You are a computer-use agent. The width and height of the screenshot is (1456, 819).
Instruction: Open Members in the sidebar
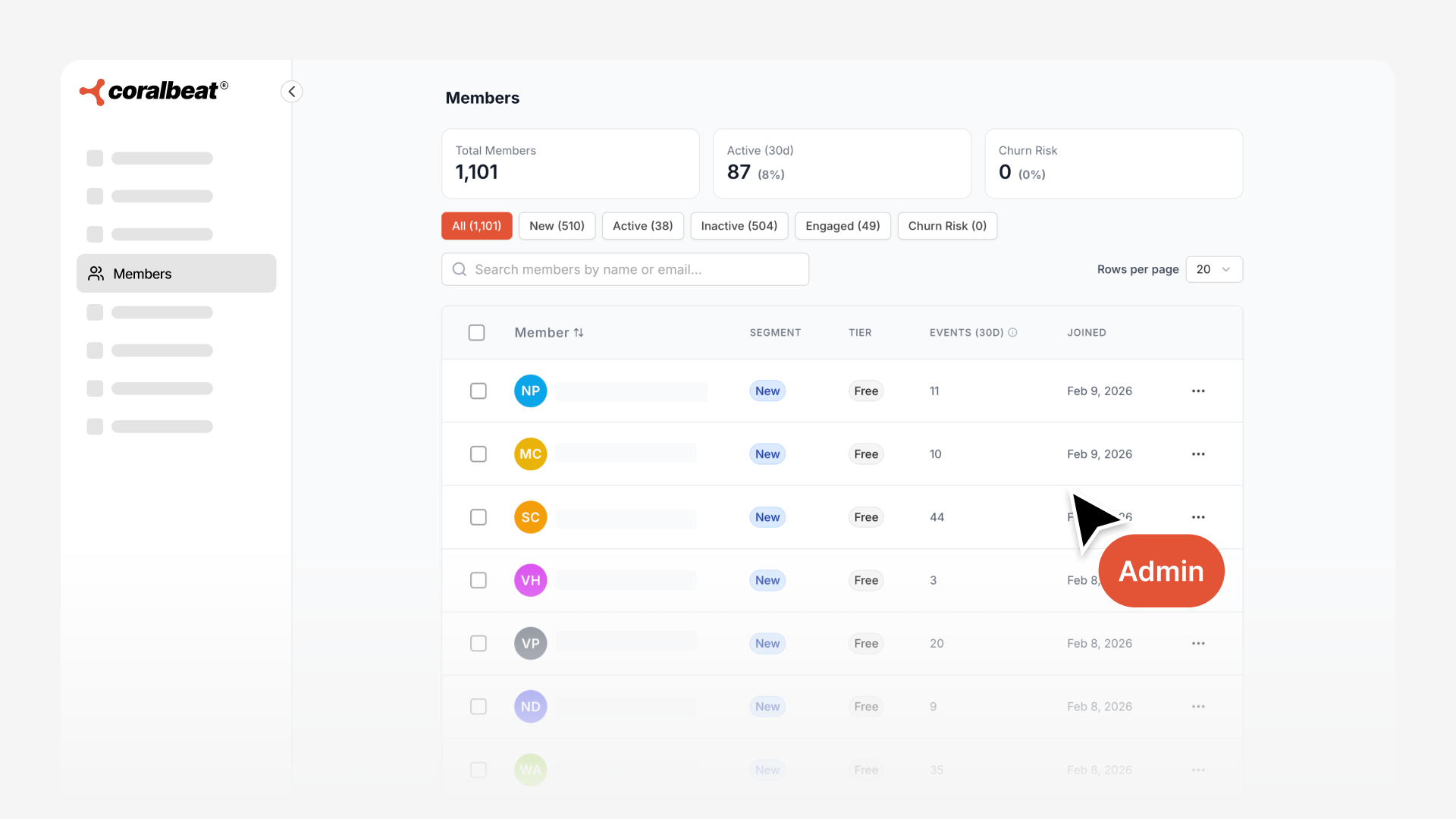point(176,274)
